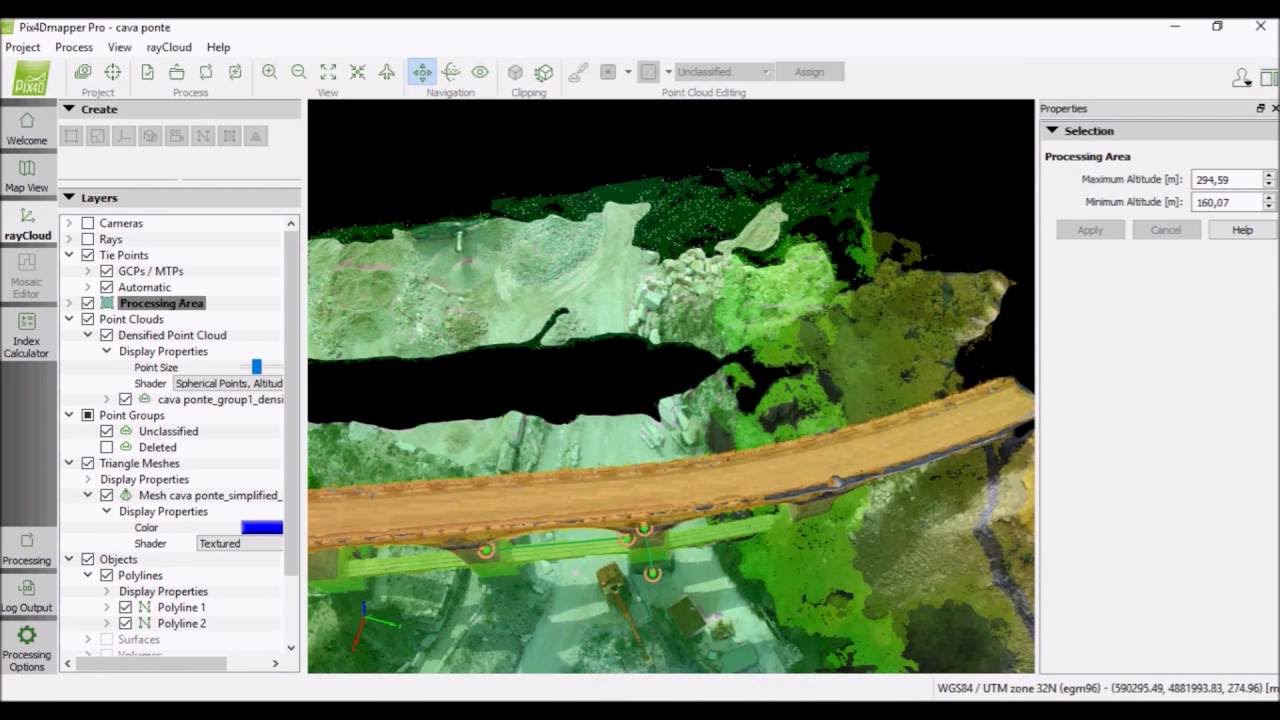1280x720 pixels.
Task: Collapse the Triangle Meshes tree node
Action: pyautogui.click(x=69, y=463)
